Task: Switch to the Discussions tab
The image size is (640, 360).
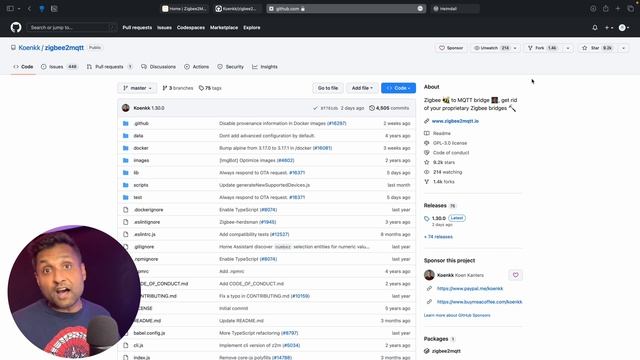Action: 158,67
